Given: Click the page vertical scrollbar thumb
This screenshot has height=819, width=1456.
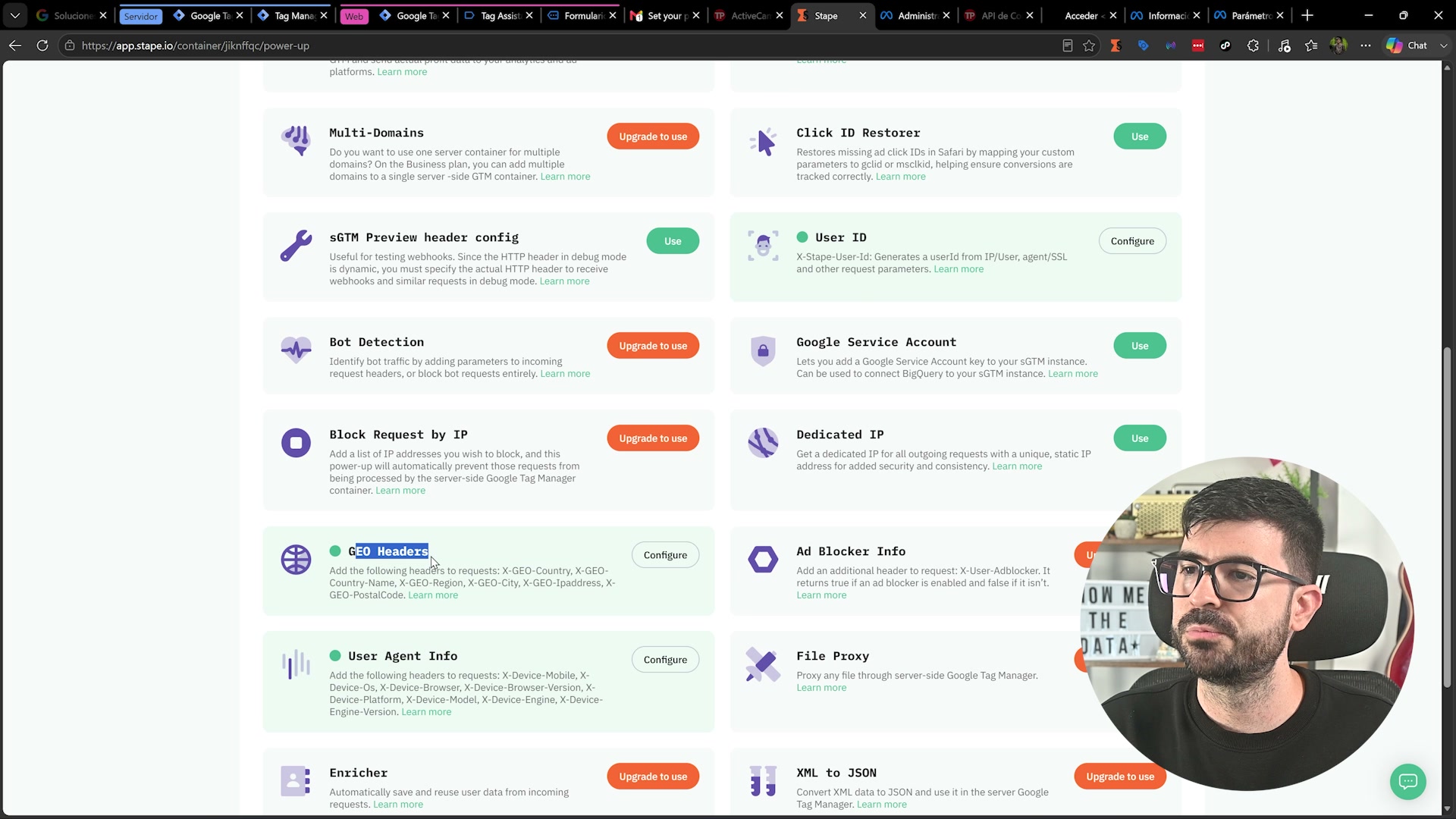Looking at the screenshot, I should click(x=1447, y=517).
